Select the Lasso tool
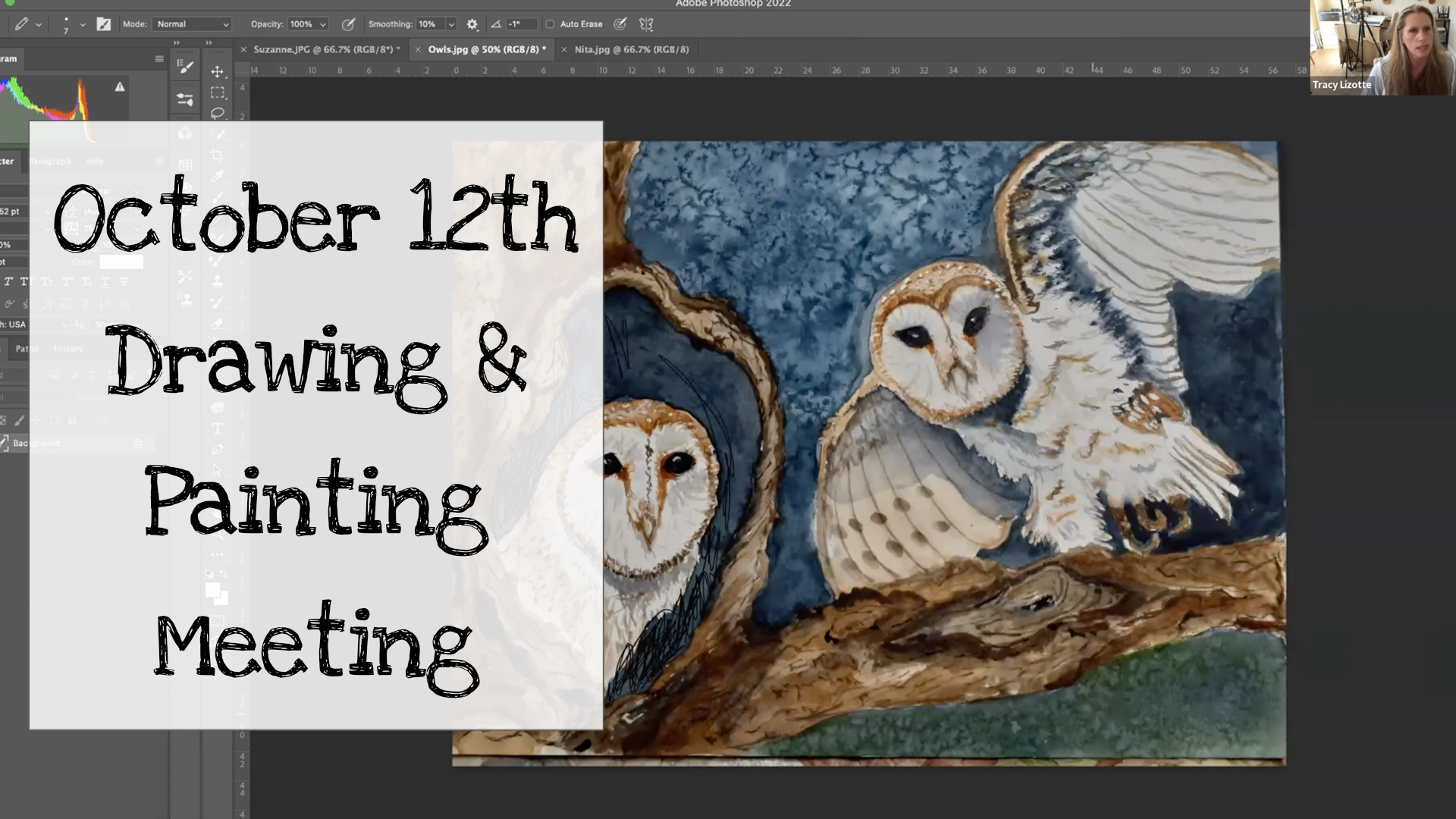 pos(218,114)
